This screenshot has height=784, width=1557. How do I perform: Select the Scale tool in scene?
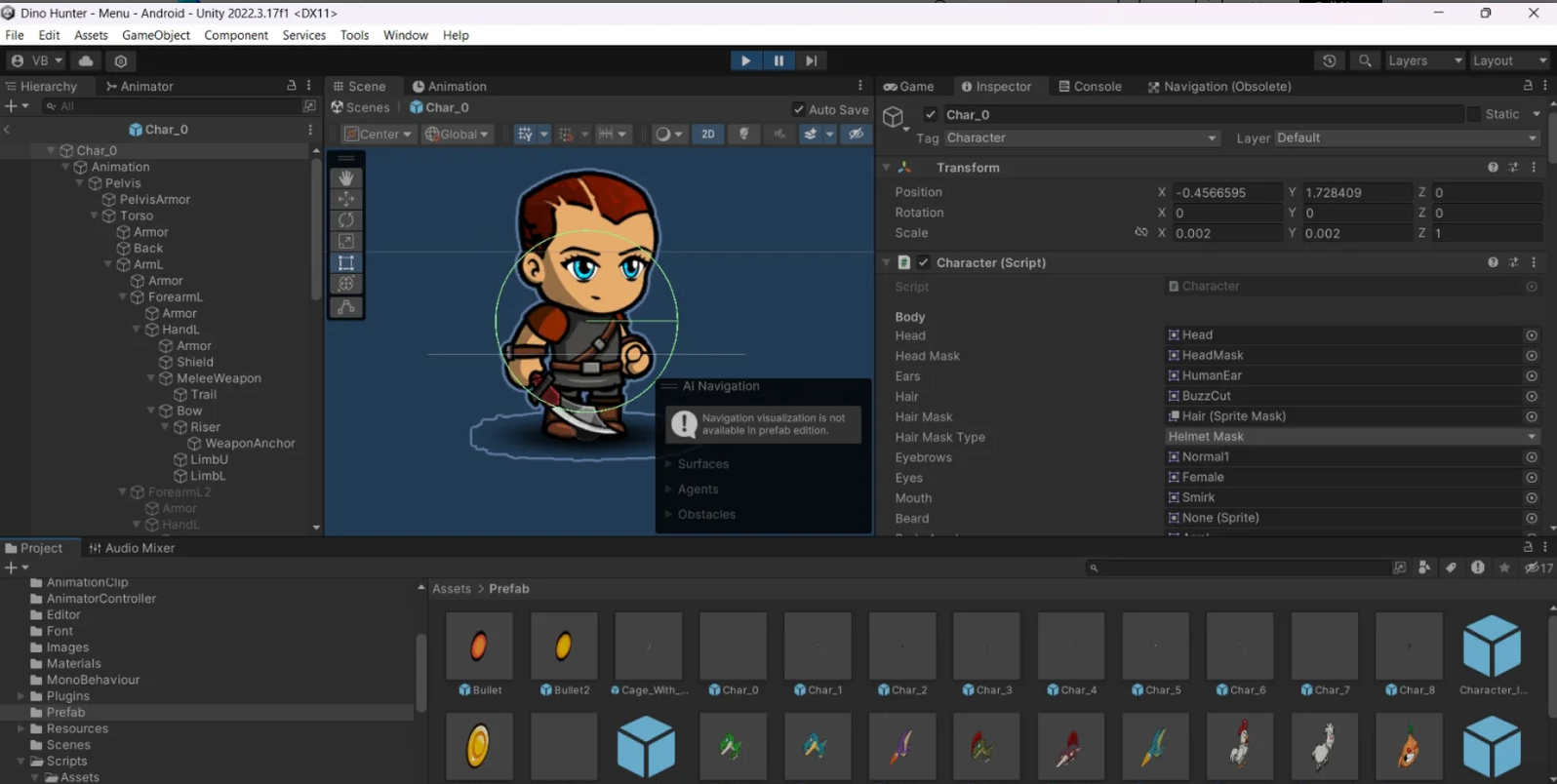[x=346, y=241]
